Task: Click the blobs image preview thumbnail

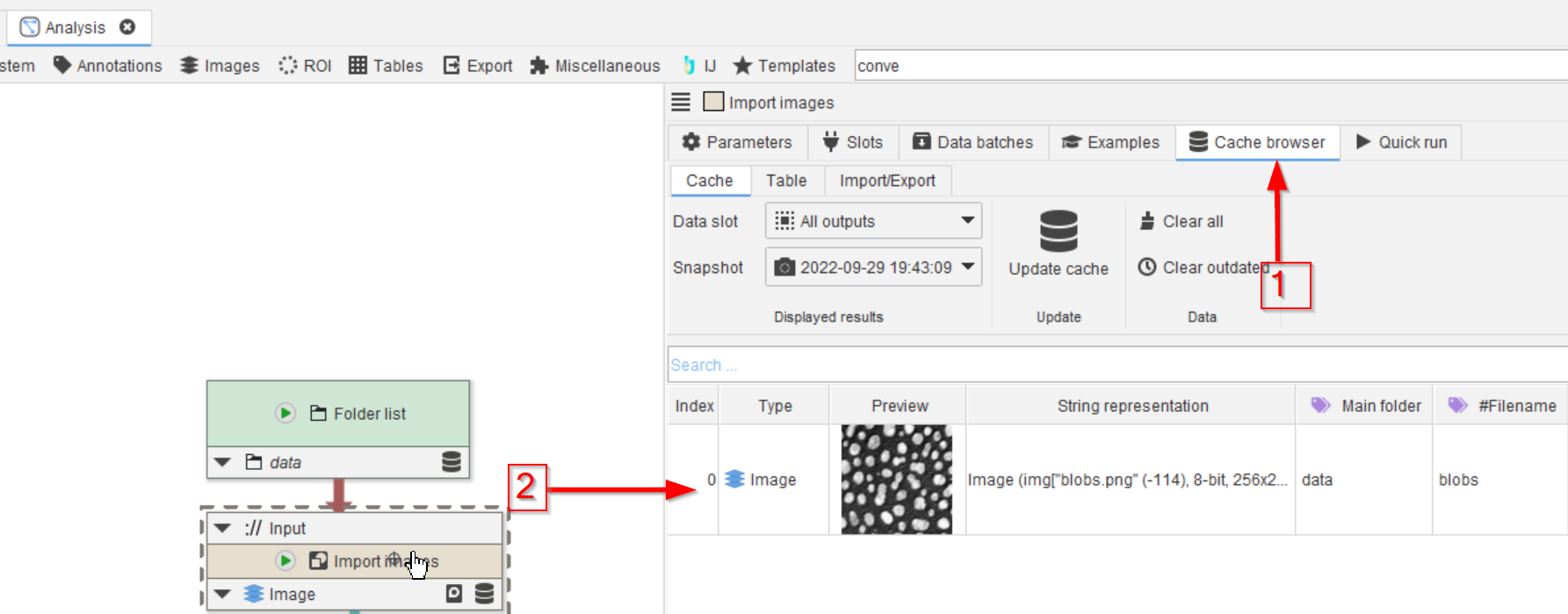Action: 896,480
